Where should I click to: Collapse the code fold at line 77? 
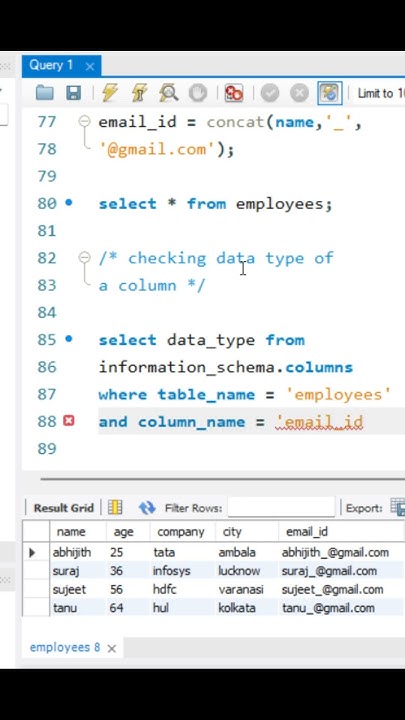(84, 121)
